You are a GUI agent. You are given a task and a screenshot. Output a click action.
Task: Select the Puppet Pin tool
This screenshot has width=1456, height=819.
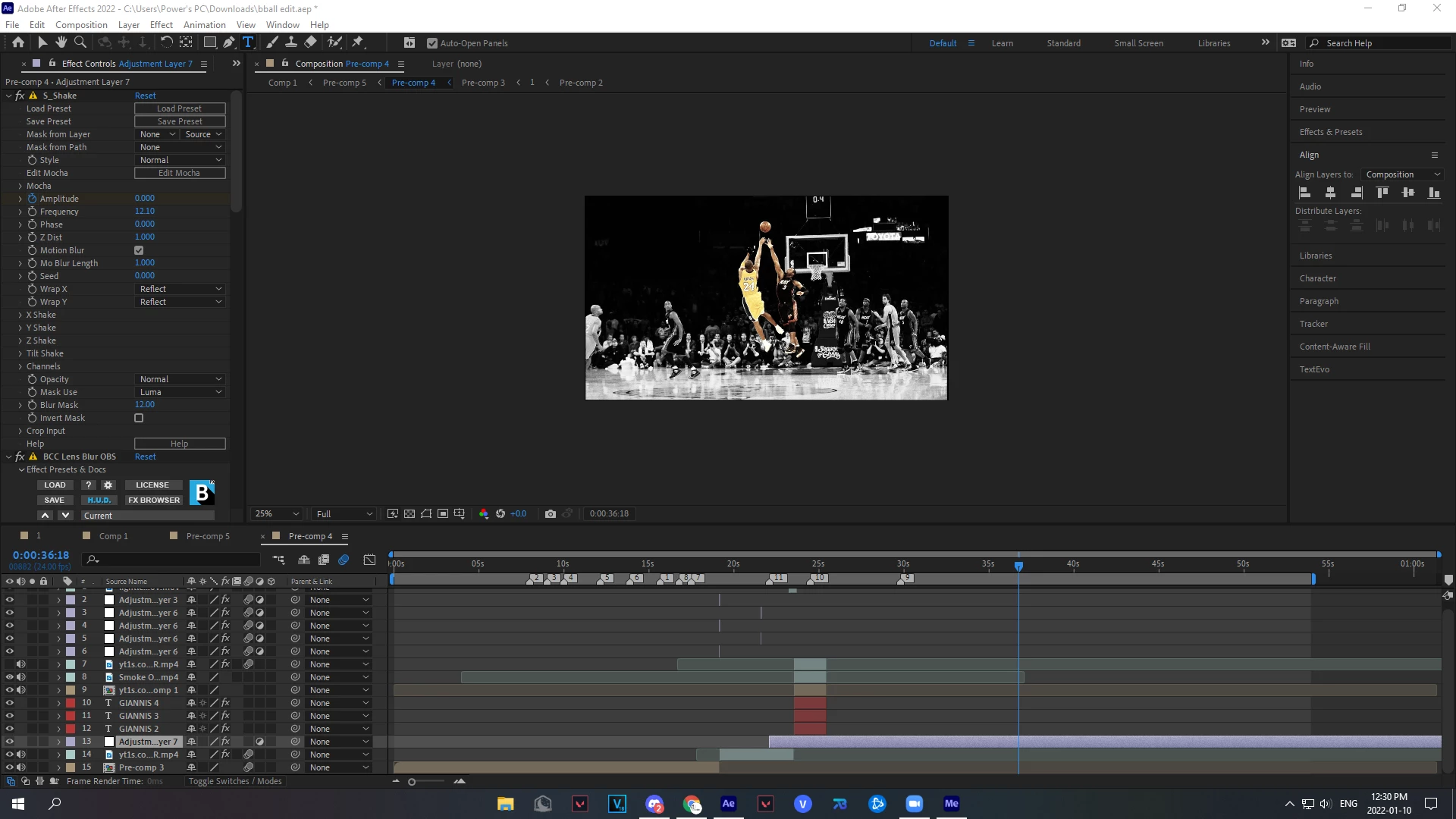point(358,42)
